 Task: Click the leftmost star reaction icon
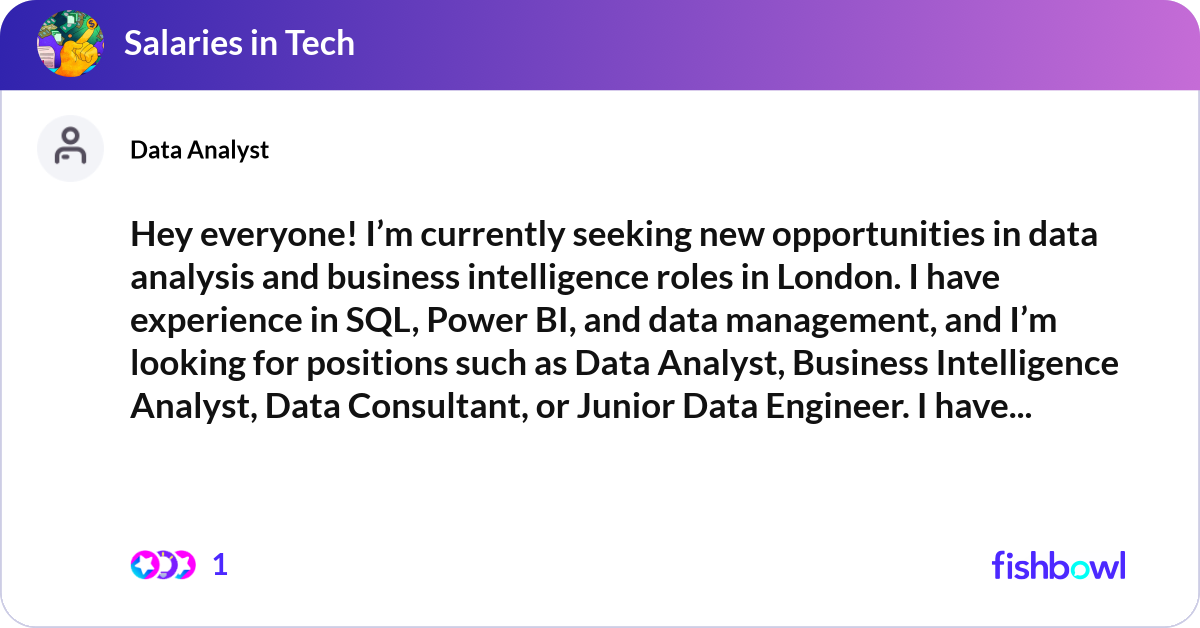tap(143, 565)
